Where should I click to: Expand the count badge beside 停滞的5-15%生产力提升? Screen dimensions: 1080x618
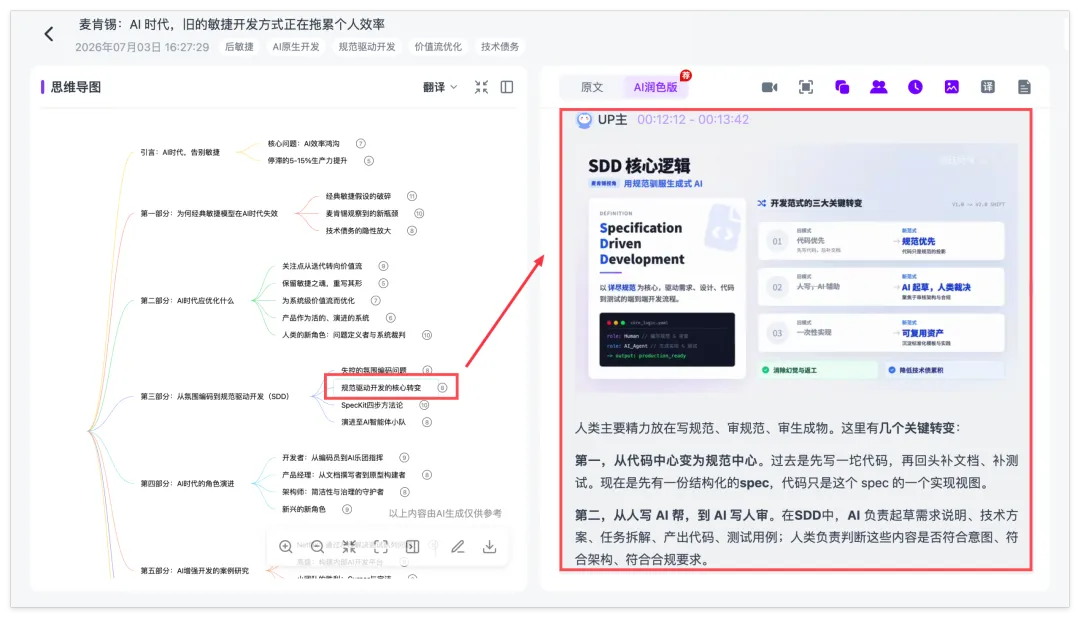point(368,161)
